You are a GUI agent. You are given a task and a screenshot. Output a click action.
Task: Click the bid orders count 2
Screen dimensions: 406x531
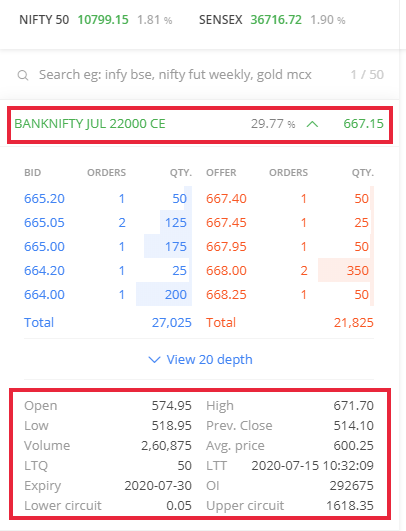point(122,223)
